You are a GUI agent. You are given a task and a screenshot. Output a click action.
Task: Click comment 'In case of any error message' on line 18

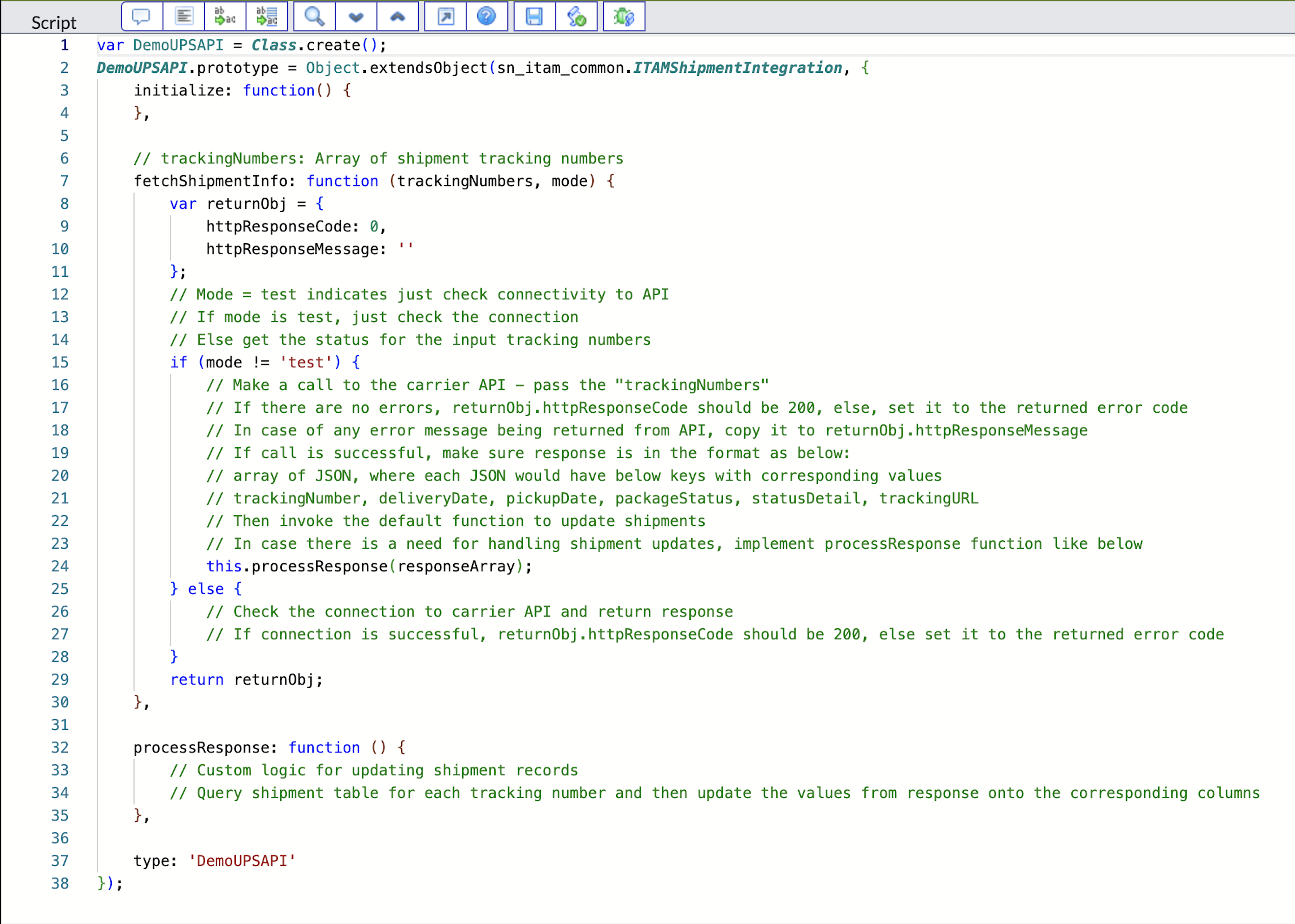click(647, 431)
